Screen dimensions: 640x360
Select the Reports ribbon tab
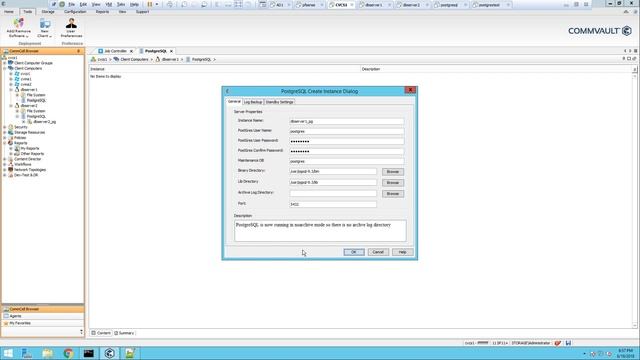point(102,12)
